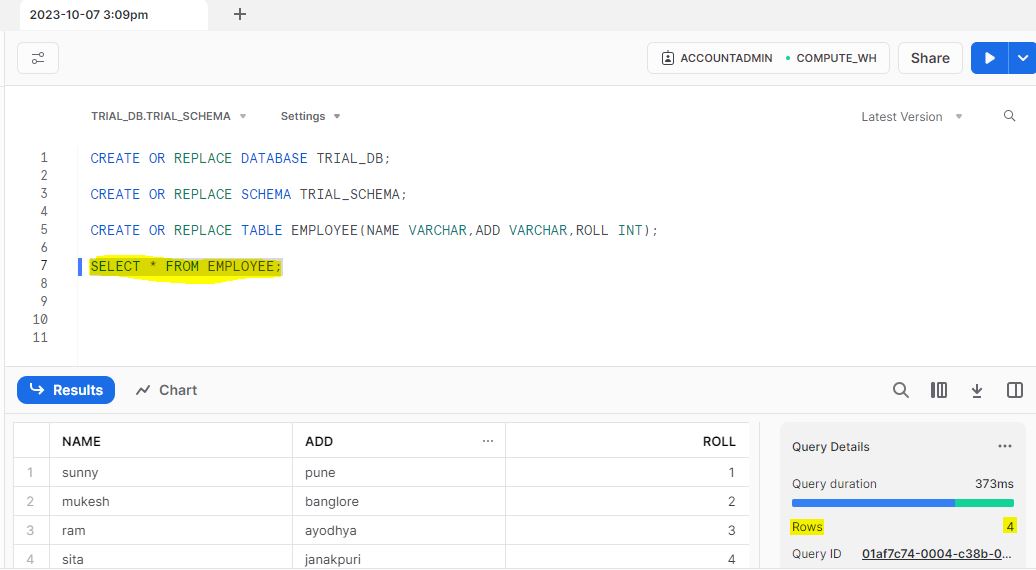Open the Latest Version dropdown
This screenshot has height=570, width=1036.
911,117
